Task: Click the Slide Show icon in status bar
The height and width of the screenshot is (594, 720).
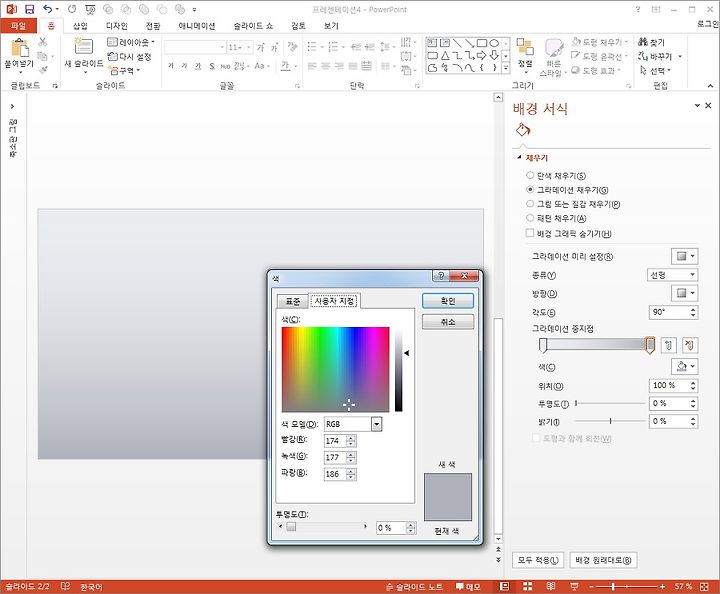Action: (x=574, y=586)
